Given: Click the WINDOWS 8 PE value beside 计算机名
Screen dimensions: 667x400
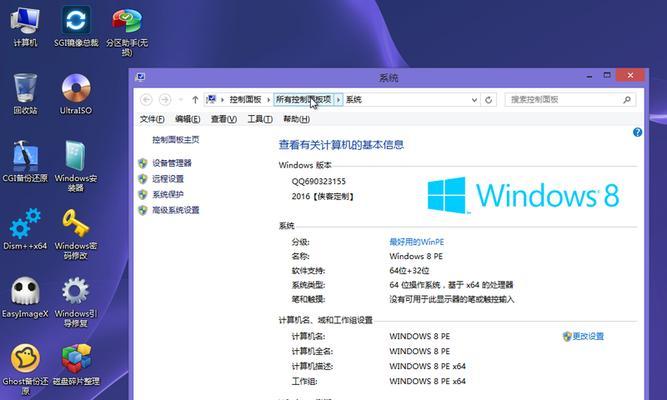Looking at the screenshot, I should click(419, 336).
